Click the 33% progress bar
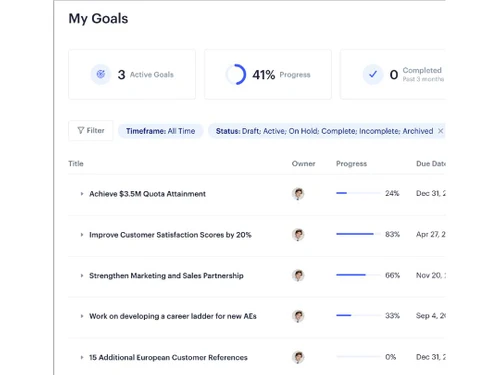The height and width of the screenshot is (375, 500). (x=358, y=315)
